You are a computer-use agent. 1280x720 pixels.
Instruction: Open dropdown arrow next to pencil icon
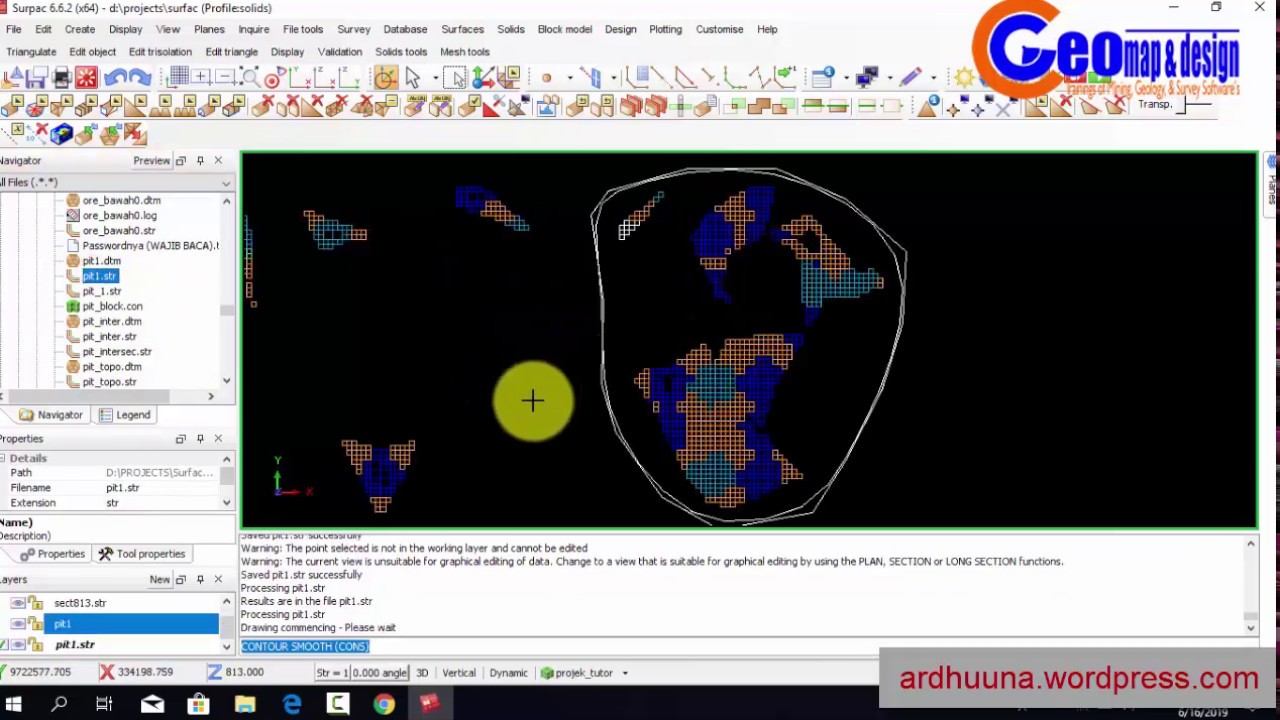pyautogui.click(x=933, y=77)
